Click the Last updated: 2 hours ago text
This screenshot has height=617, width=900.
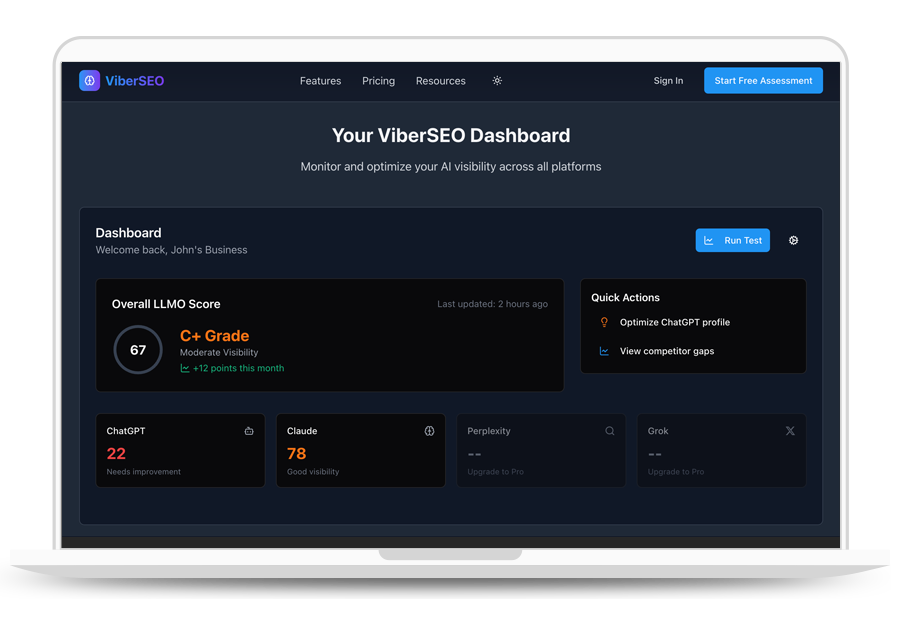pyautogui.click(x=492, y=304)
